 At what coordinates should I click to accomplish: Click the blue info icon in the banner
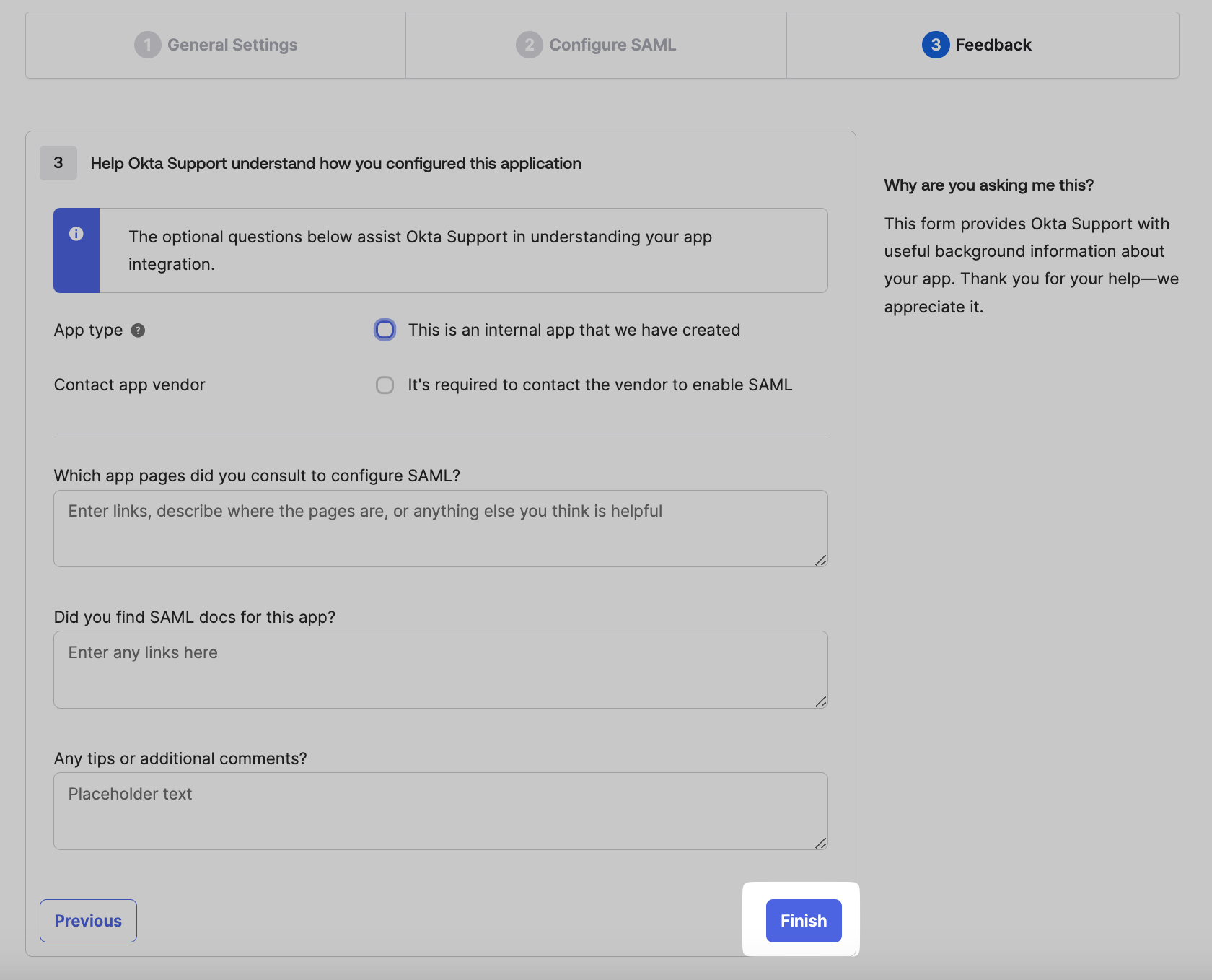tap(76, 234)
